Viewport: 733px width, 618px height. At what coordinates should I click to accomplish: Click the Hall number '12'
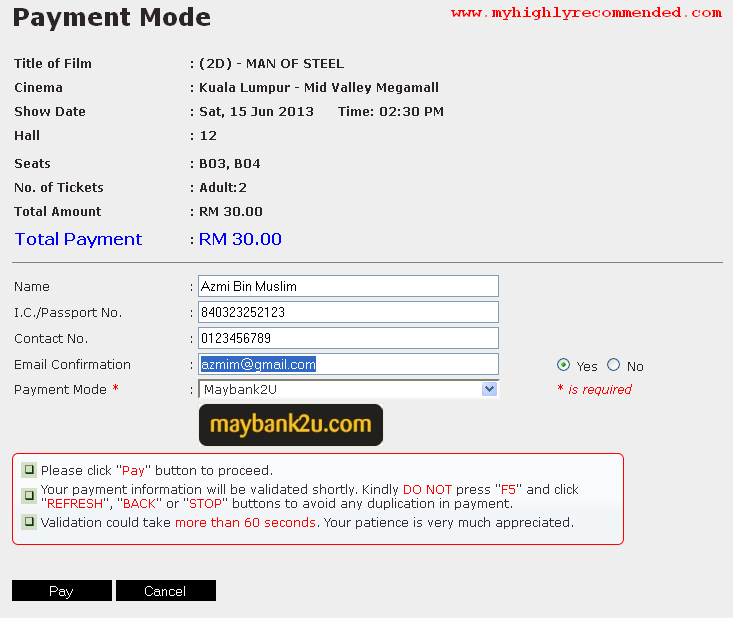[208, 136]
